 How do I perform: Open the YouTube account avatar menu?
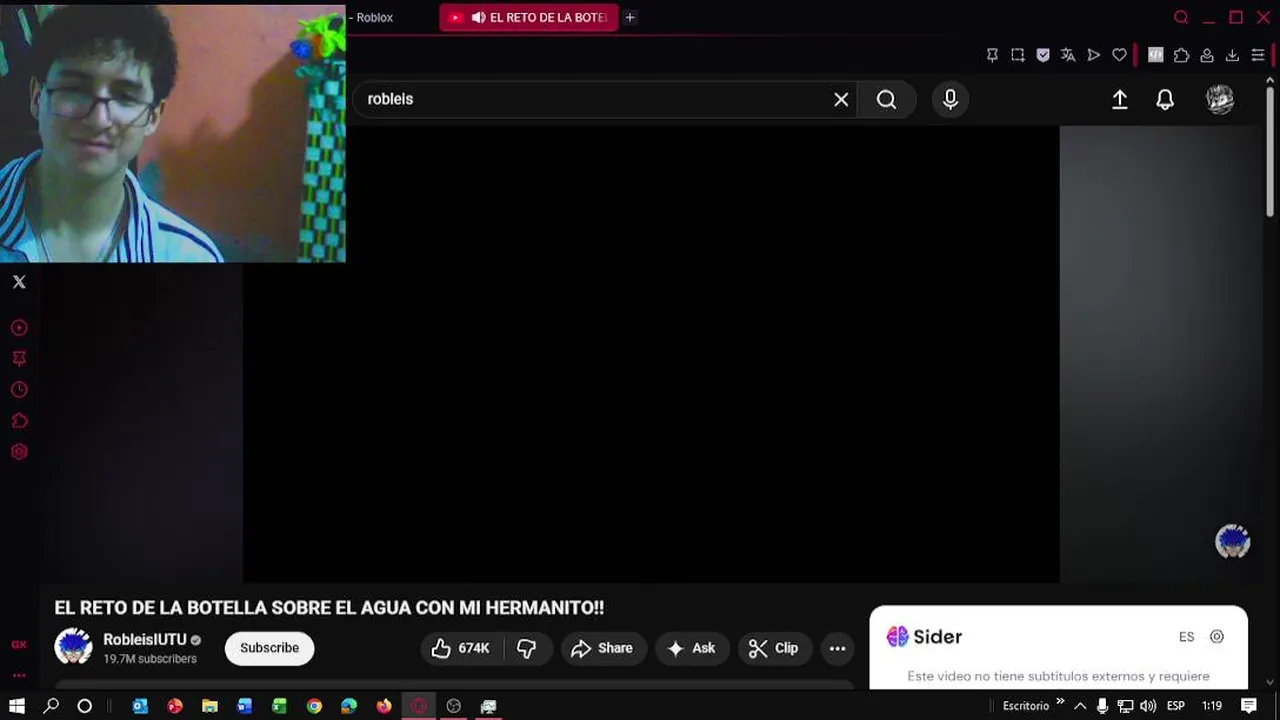pyautogui.click(x=1220, y=99)
